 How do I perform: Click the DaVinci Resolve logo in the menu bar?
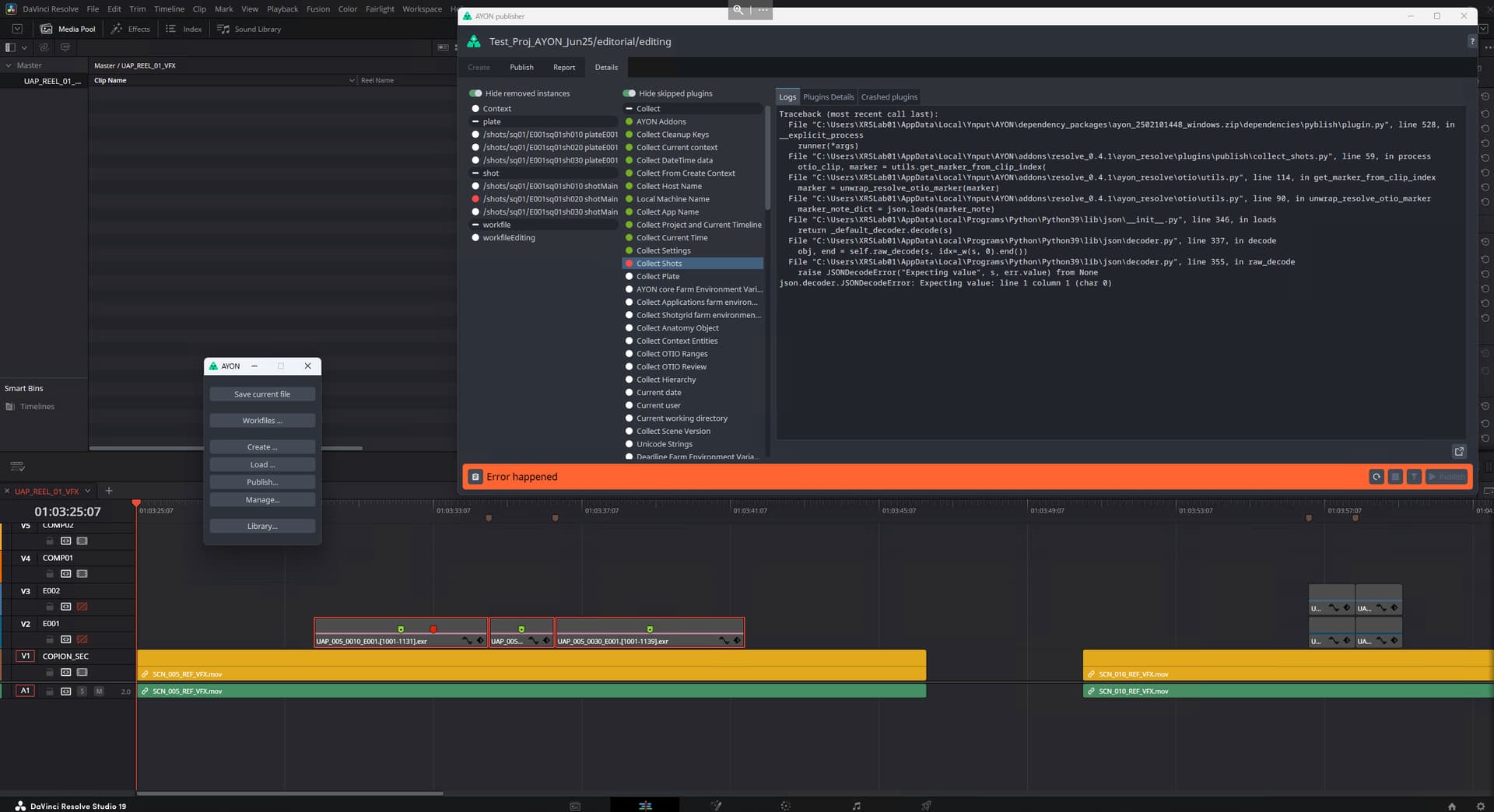point(11,9)
